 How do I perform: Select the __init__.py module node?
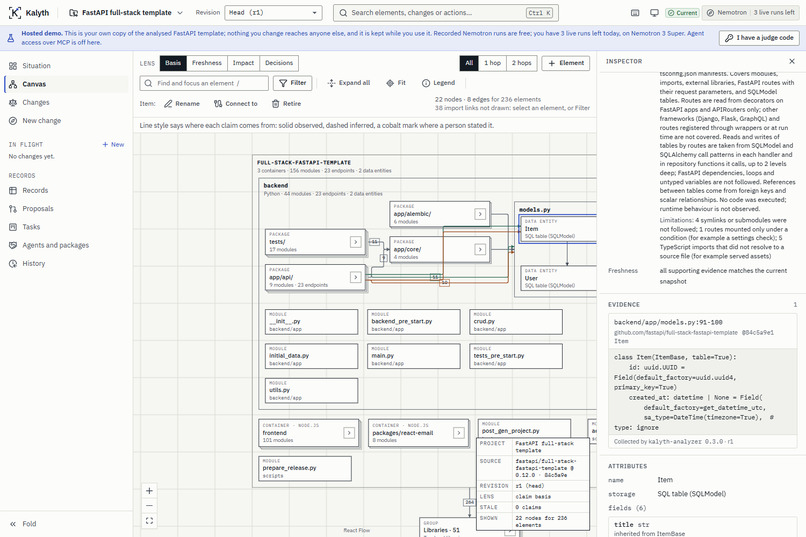click(x=312, y=322)
